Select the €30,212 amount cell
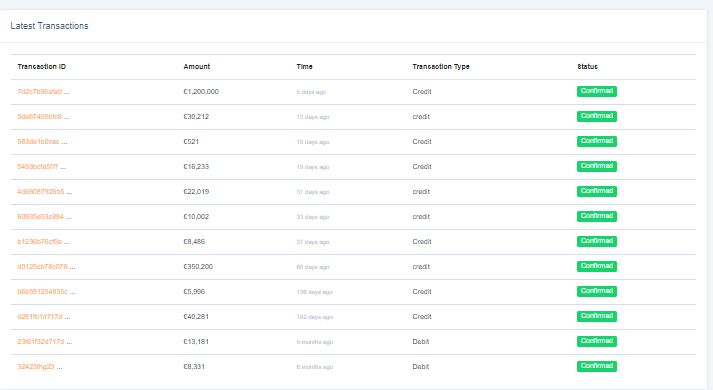Screen dimensions: 713x390 click(196, 117)
